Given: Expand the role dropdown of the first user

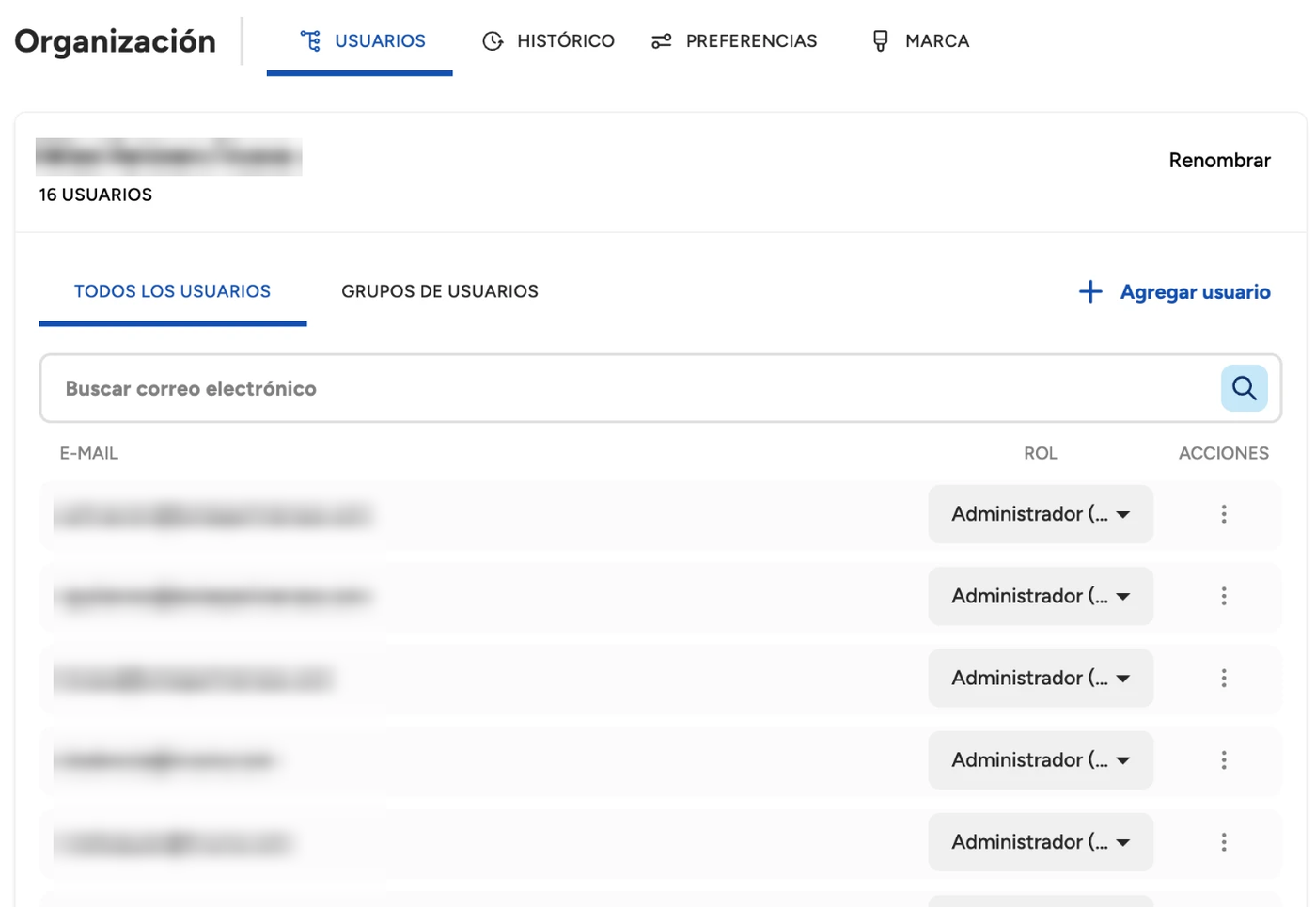Looking at the screenshot, I should click(x=1041, y=514).
